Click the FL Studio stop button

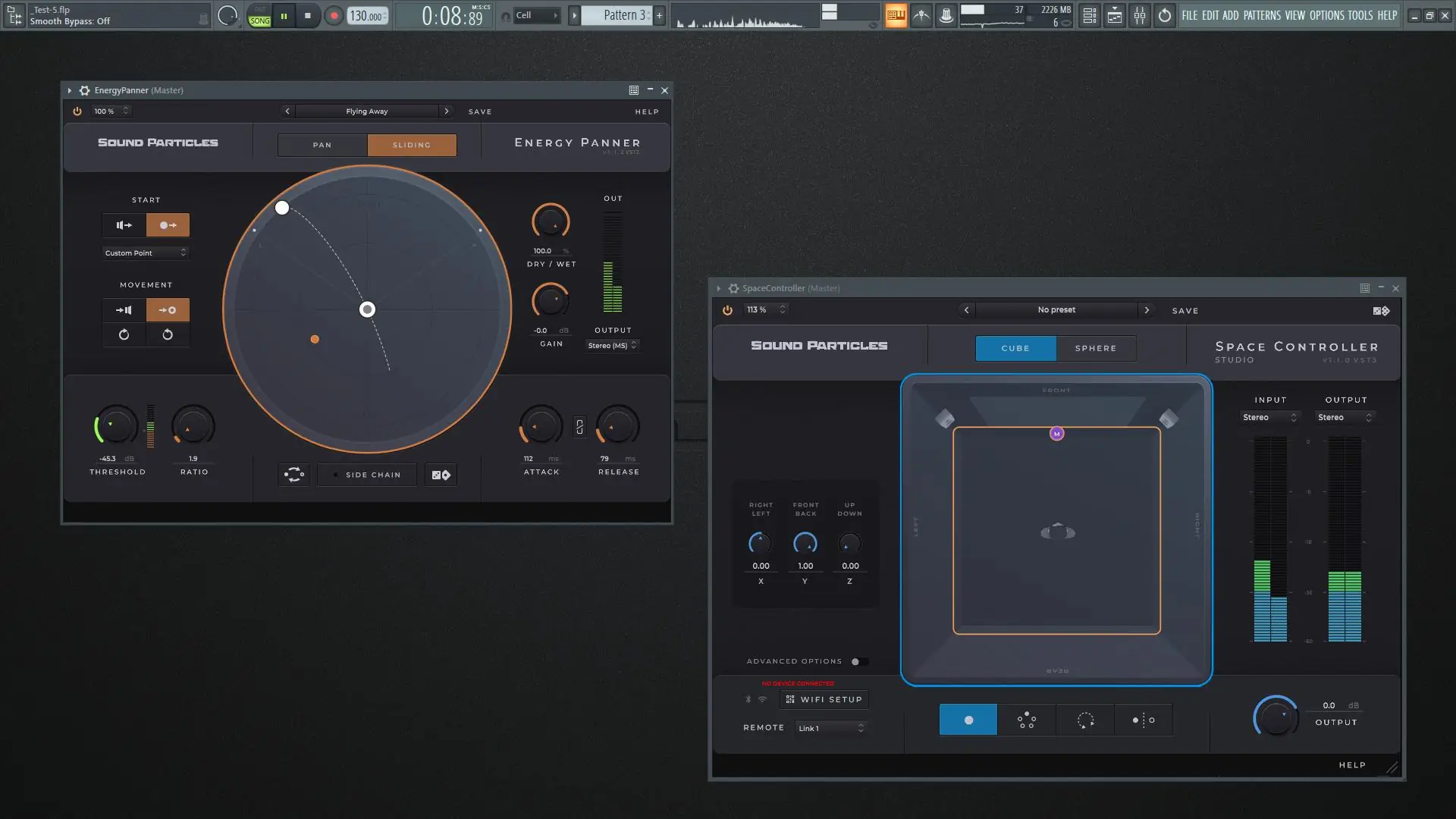[307, 15]
